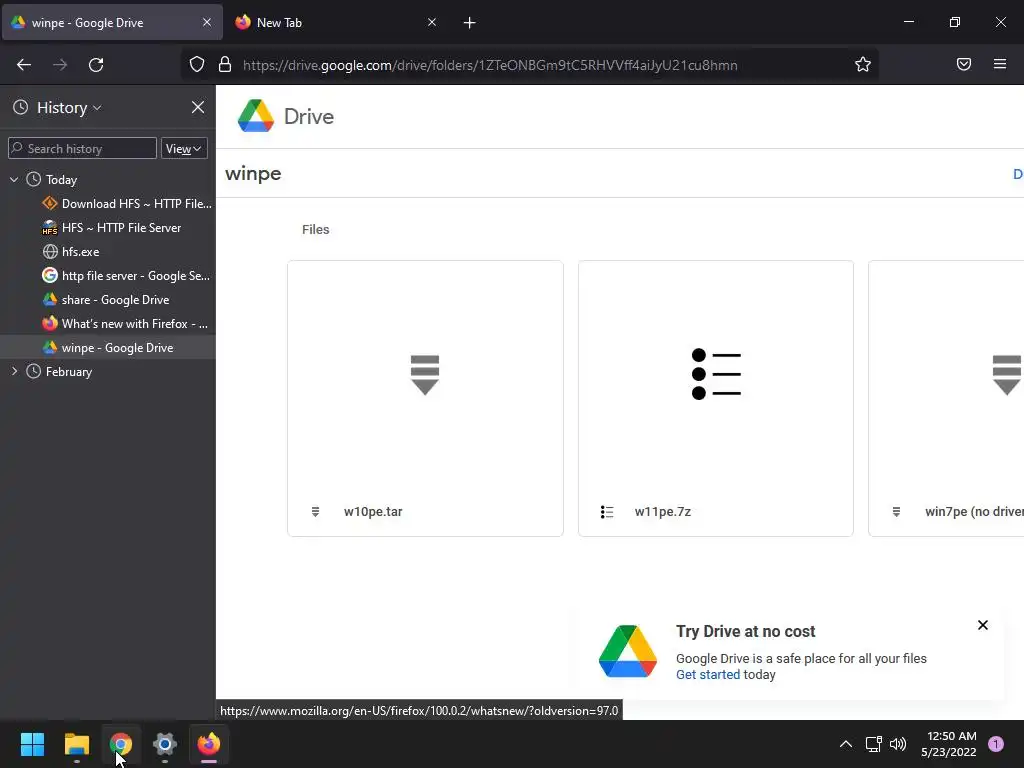Expand the February history group
Screen dimensions: 1024x768
click(14, 372)
